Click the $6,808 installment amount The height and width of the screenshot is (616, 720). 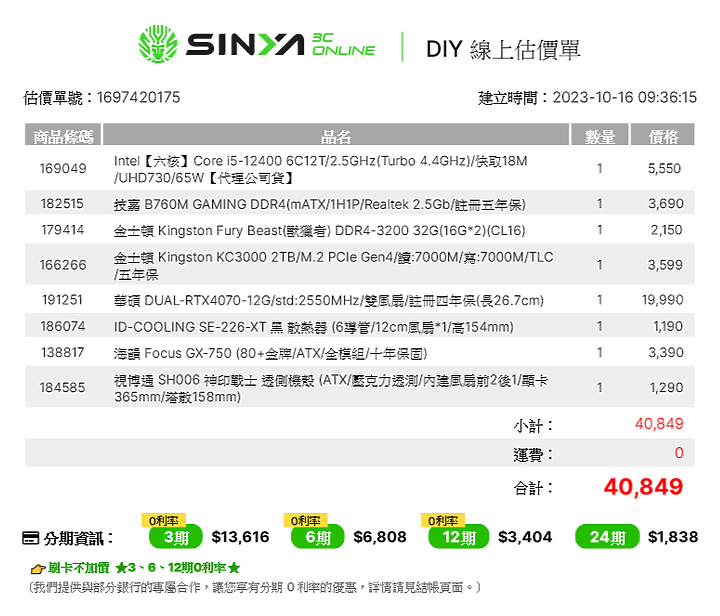click(x=380, y=537)
